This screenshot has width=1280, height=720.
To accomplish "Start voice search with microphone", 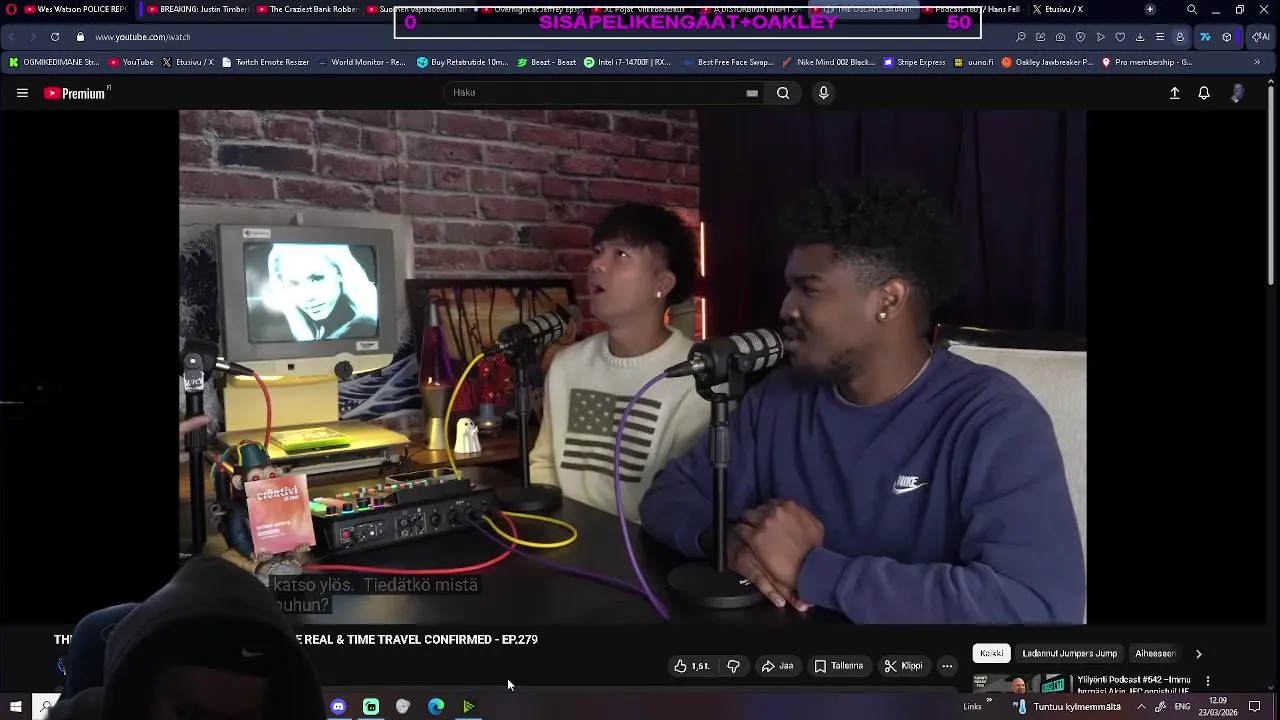I will (x=823, y=93).
